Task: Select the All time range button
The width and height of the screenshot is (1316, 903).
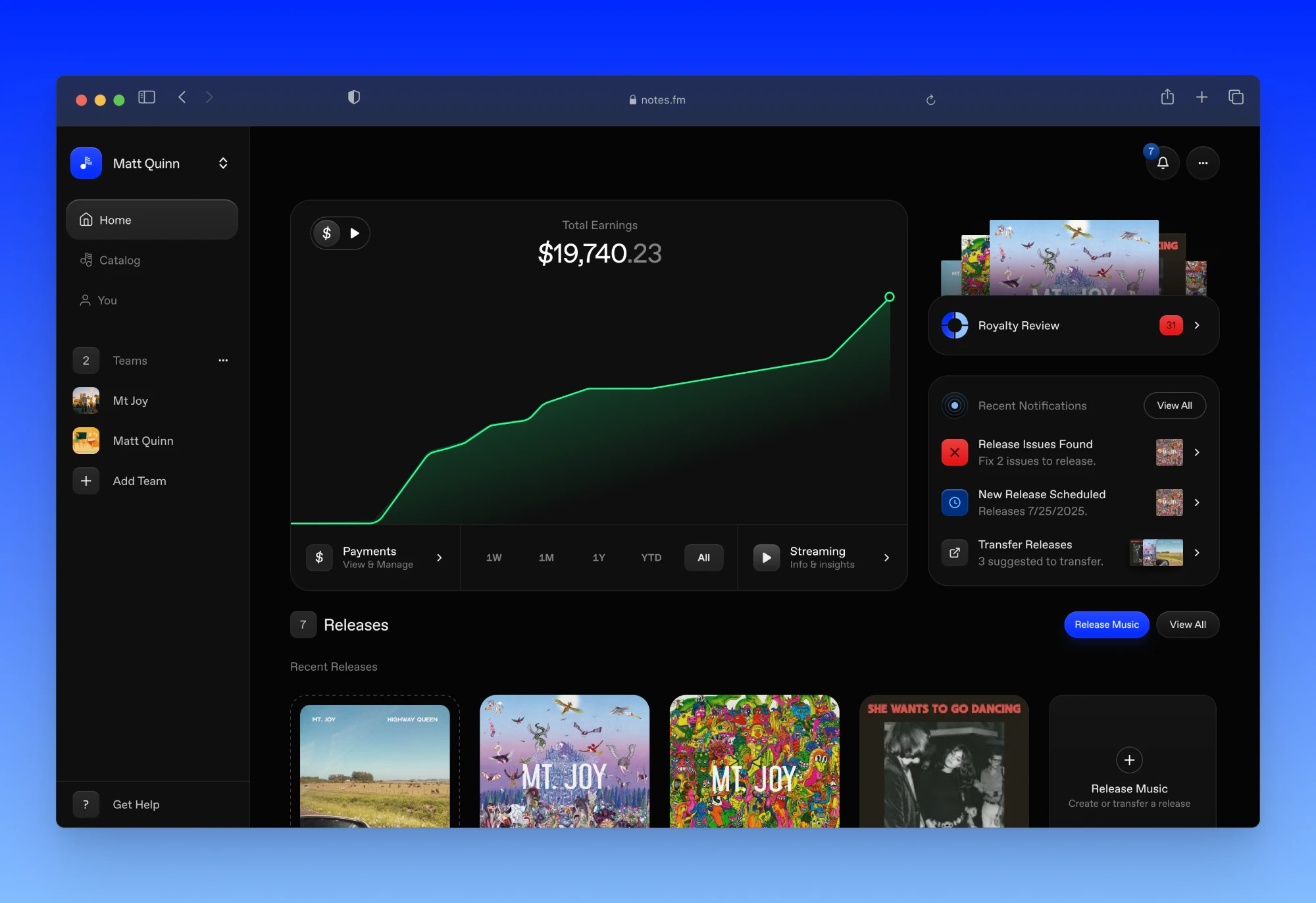Action: (x=703, y=557)
